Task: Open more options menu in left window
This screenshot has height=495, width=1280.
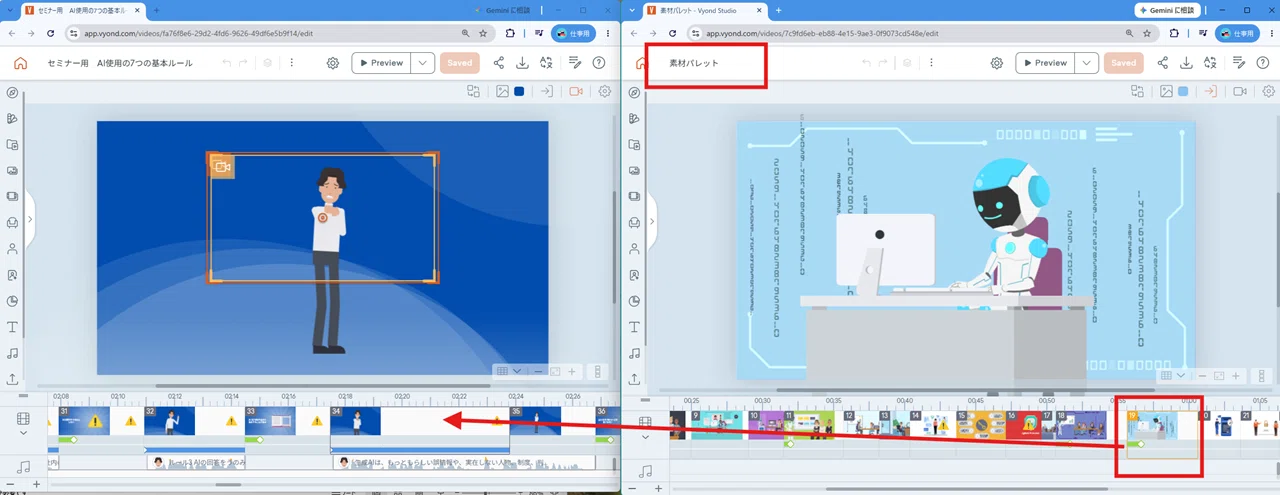Action: point(291,63)
